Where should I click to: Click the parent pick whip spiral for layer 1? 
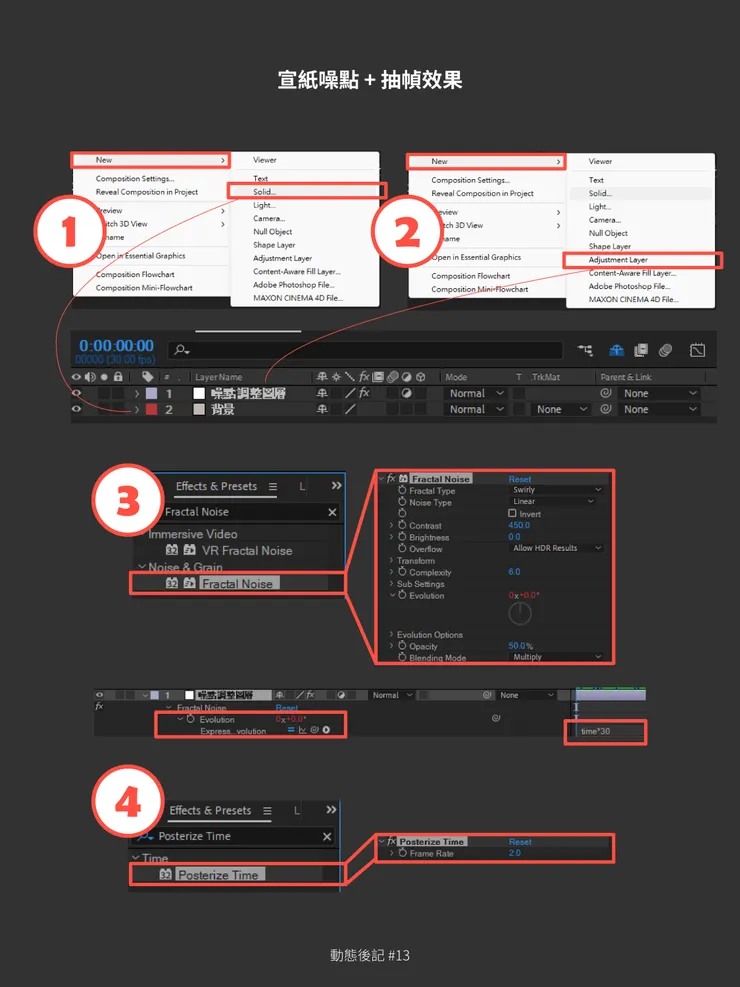pos(605,393)
